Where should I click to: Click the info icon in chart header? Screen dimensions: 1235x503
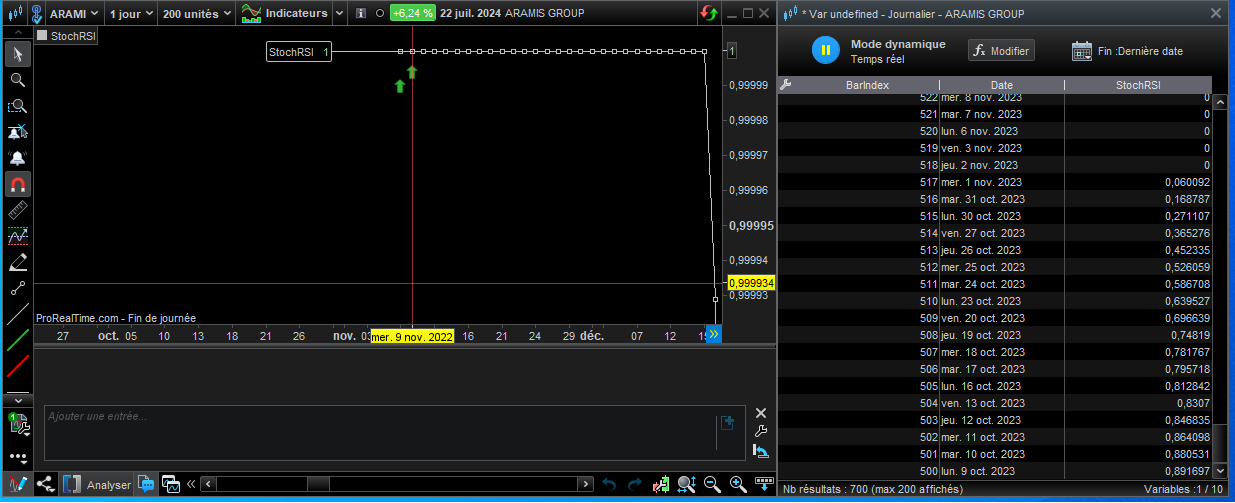[x=360, y=14]
